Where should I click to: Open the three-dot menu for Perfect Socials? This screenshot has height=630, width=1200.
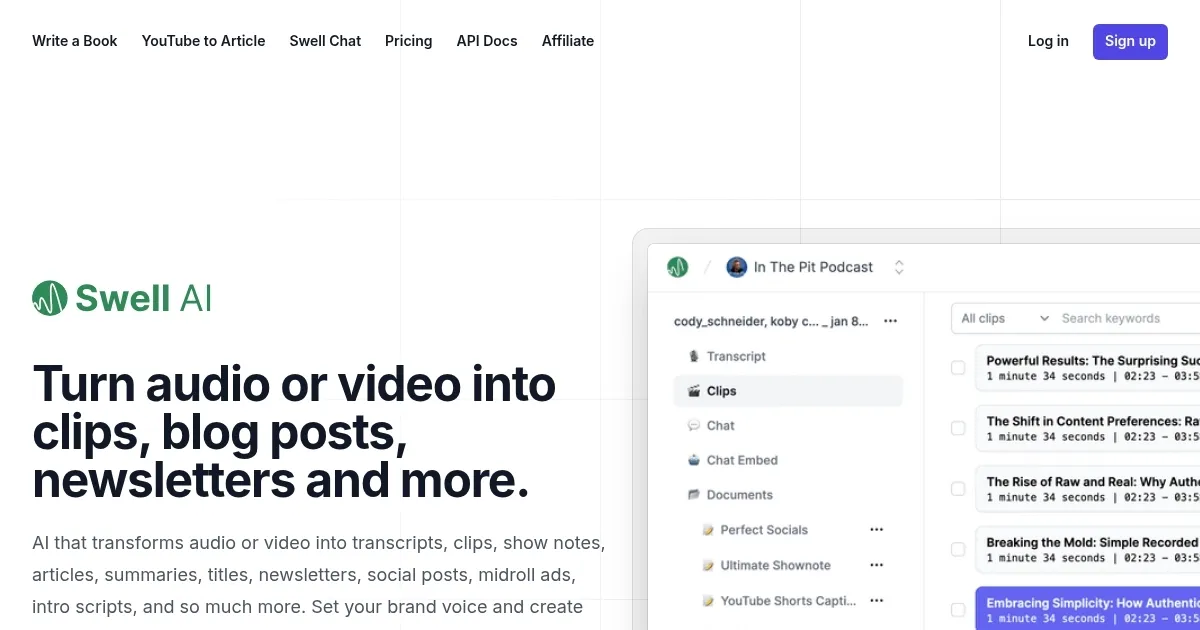[x=877, y=530]
